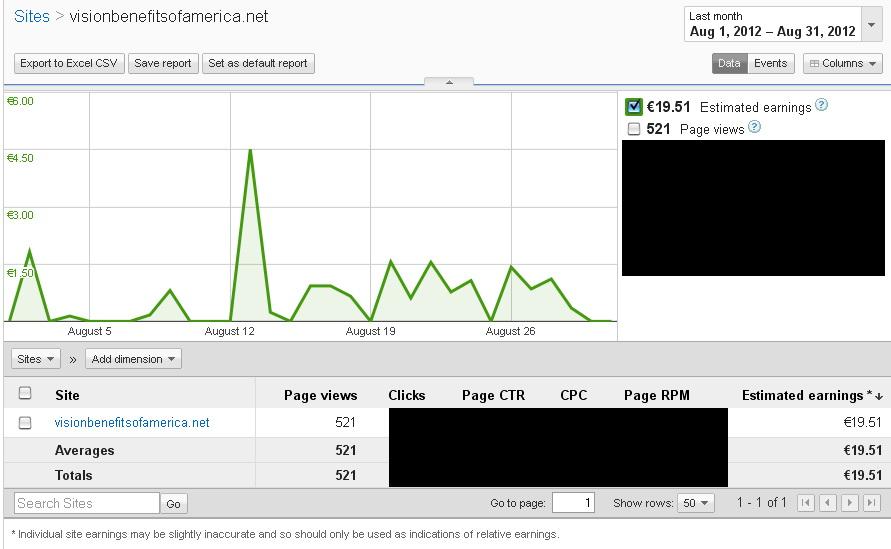Focus the Search Sites input field
Screen dimensions: 891x549
pyautogui.click(x=86, y=503)
